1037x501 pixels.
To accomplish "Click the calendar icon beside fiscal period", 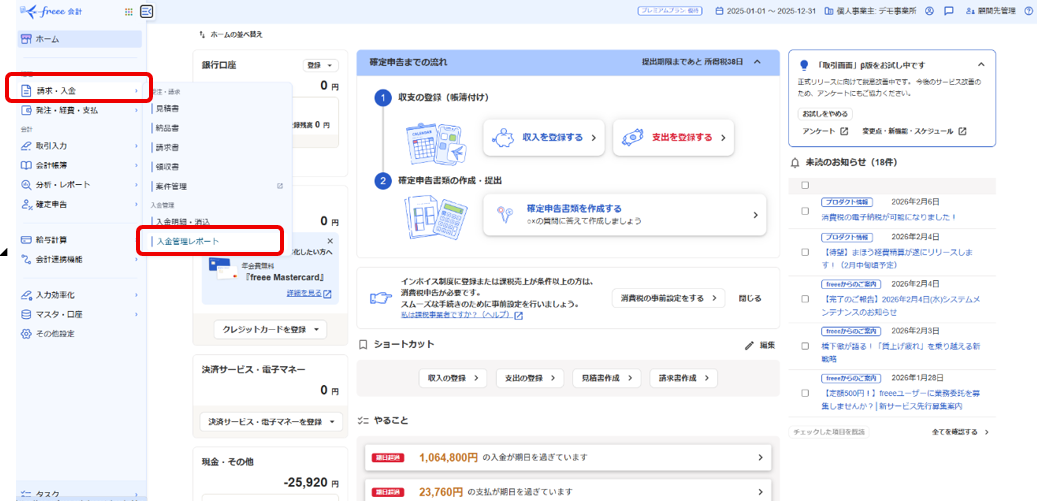I will pos(720,11).
